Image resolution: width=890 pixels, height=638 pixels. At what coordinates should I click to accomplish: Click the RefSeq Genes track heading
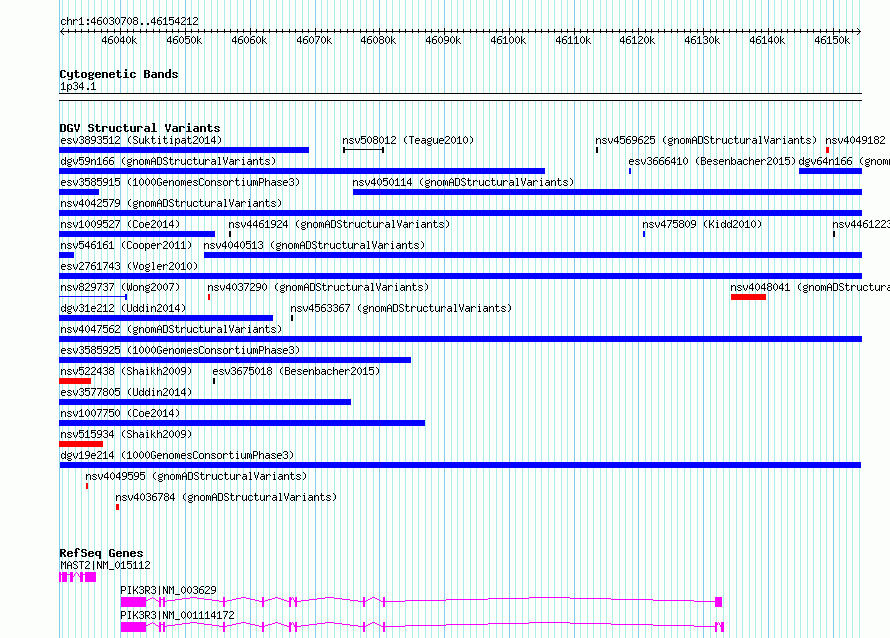tap(101, 553)
